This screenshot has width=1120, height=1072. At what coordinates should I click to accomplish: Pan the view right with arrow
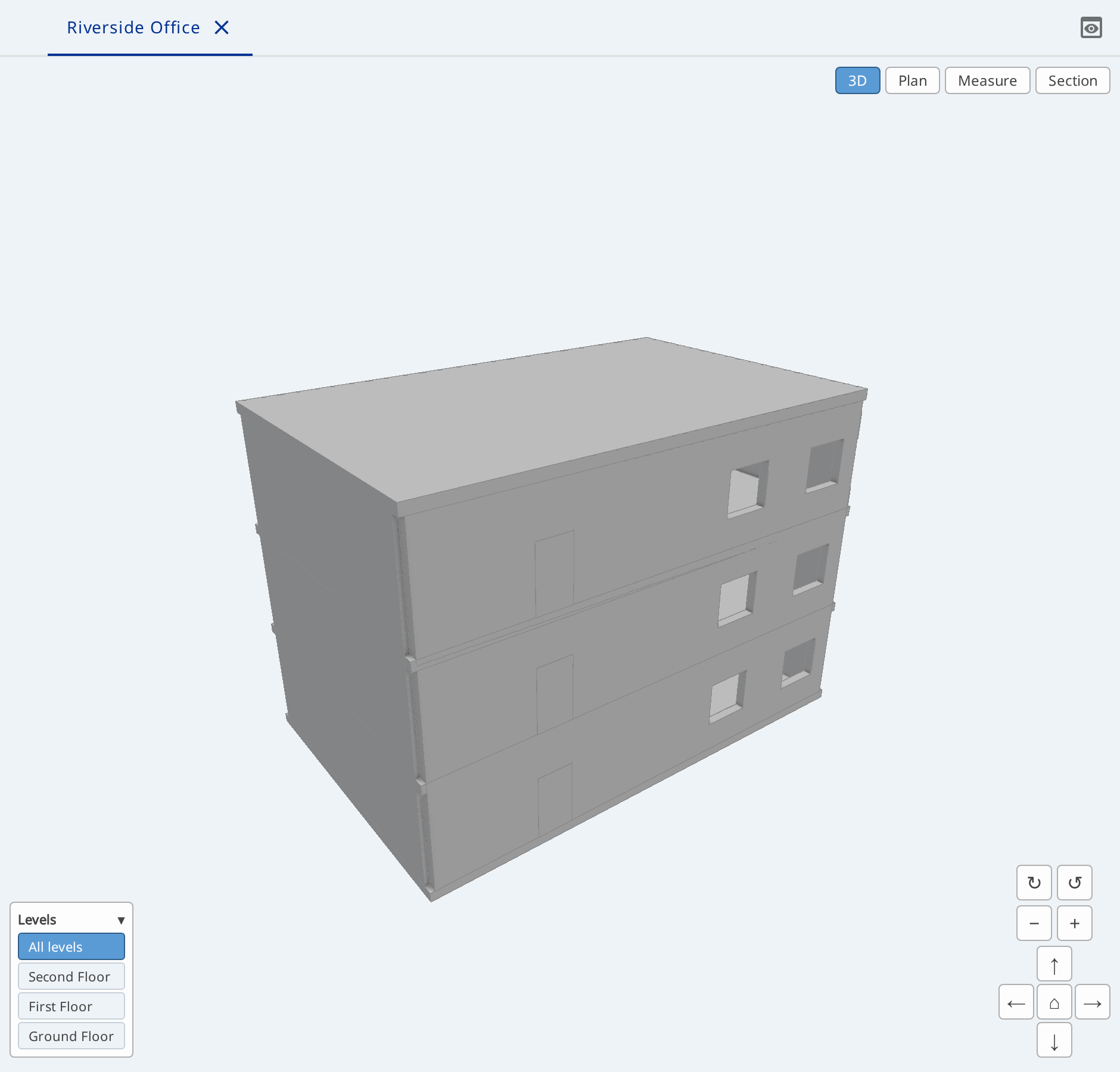tap(1092, 1002)
